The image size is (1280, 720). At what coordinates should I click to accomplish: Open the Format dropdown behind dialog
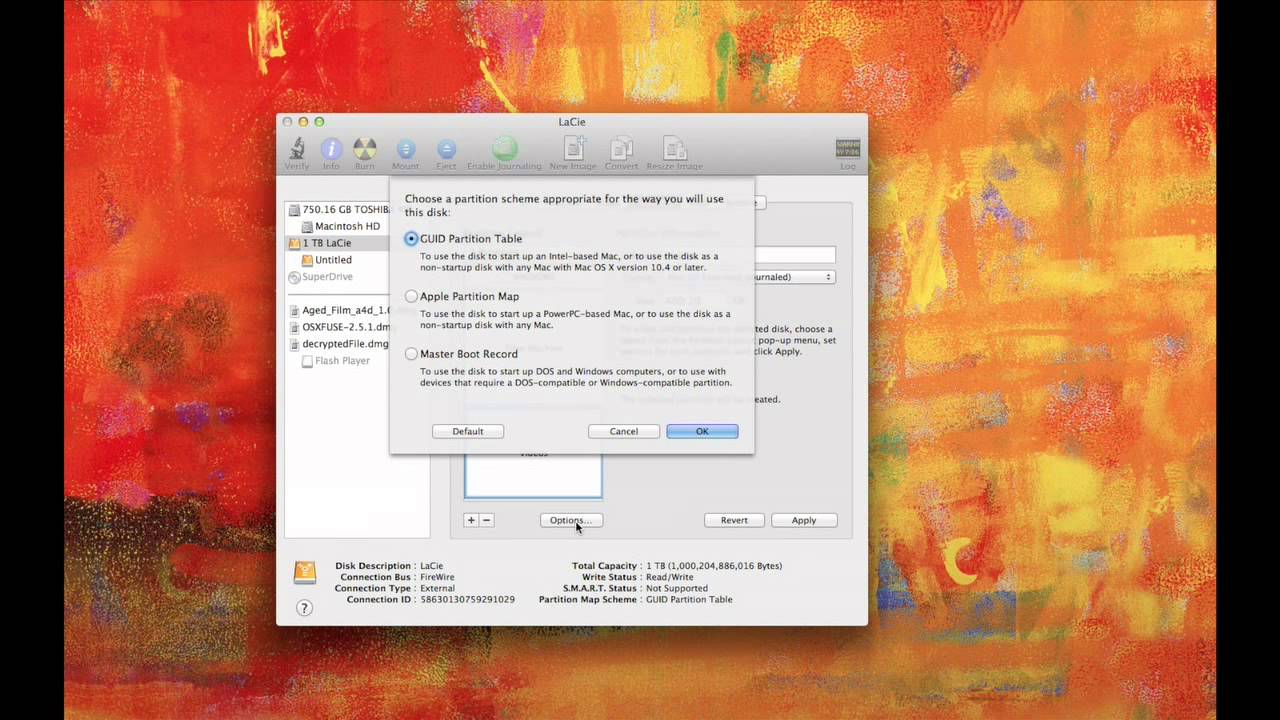(795, 277)
